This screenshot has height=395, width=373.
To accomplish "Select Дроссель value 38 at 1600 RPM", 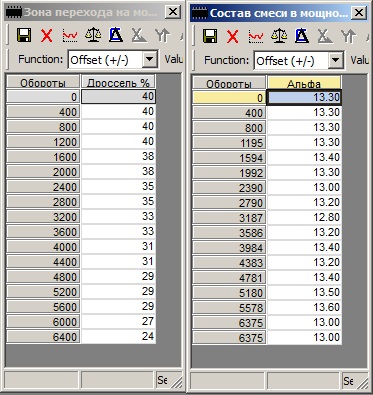I will (x=118, y=157).
